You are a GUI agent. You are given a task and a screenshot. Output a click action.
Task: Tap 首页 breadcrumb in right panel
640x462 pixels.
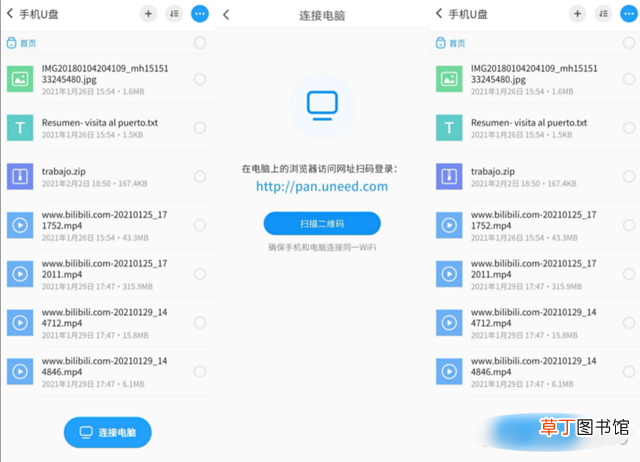[x=451, y=43]
